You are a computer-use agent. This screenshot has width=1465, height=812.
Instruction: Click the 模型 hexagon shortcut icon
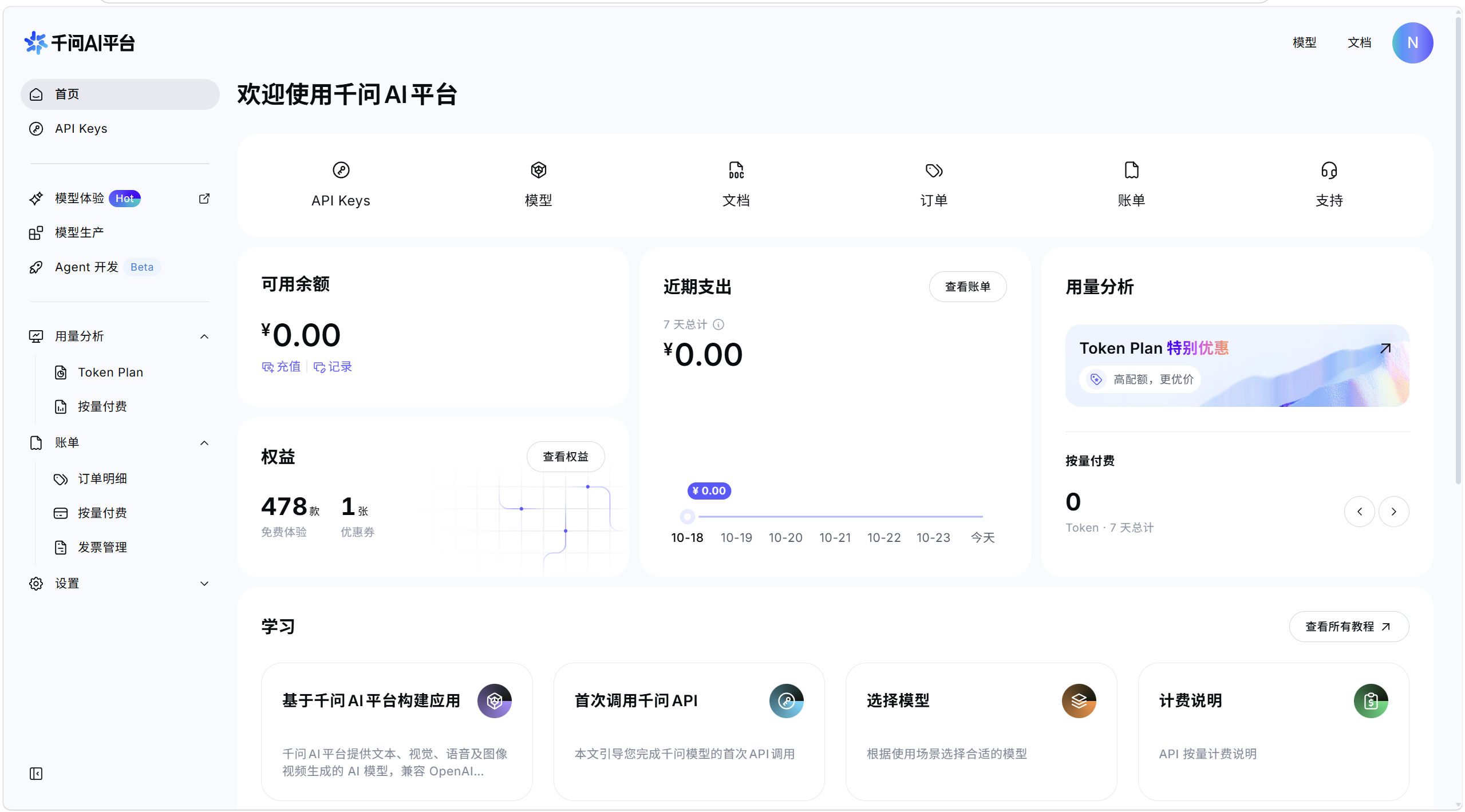pos(539,170)
